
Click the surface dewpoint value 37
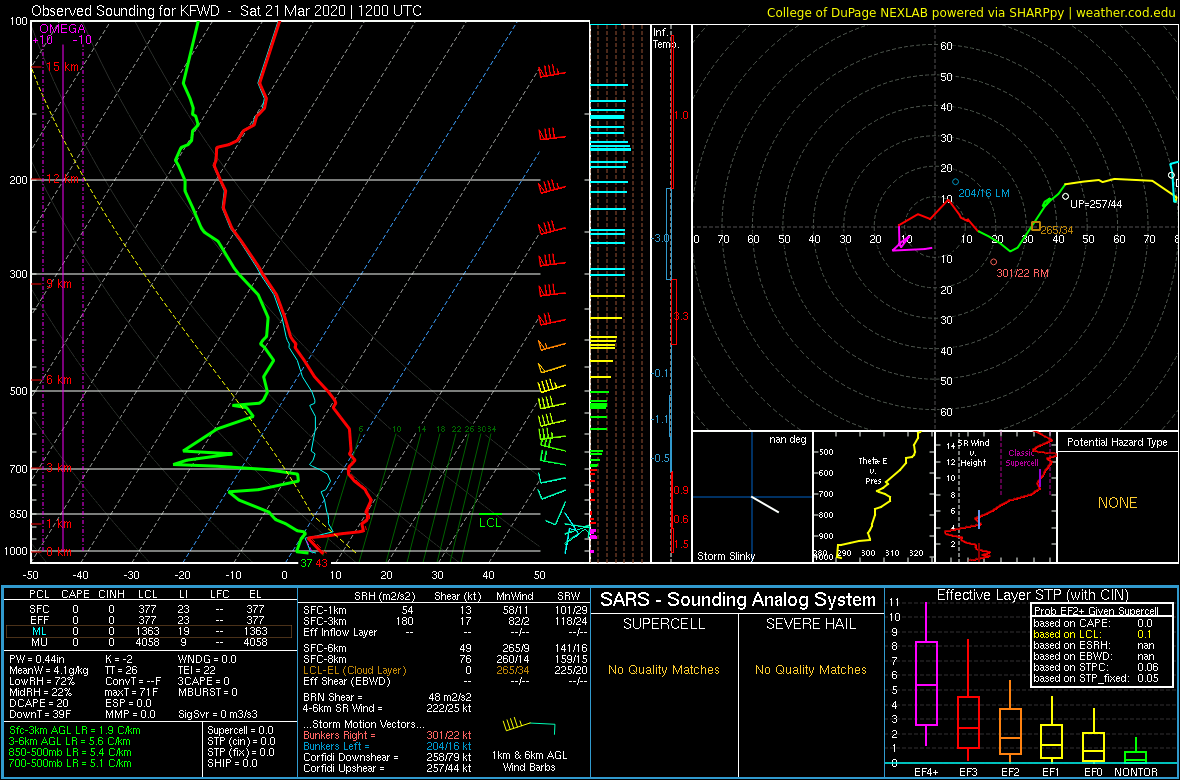306,562
